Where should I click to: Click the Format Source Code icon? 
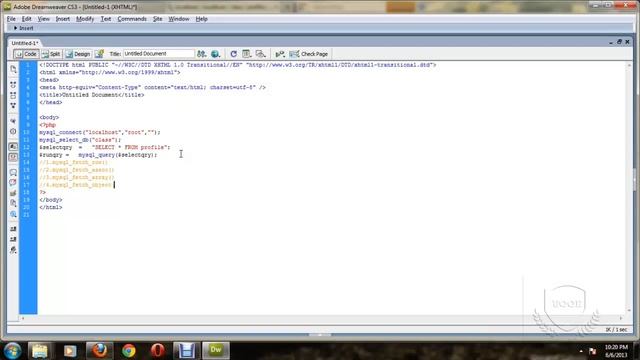[x=13, y=250]
